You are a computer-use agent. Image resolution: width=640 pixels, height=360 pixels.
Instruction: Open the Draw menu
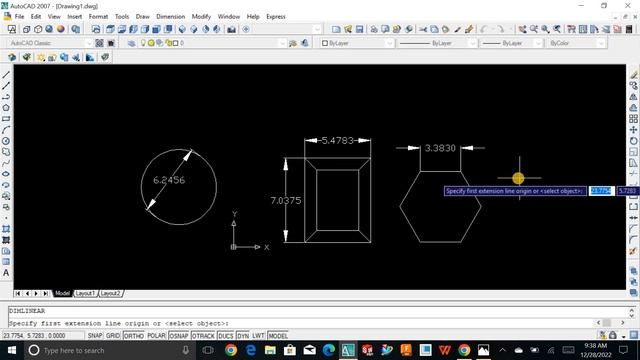142,17
